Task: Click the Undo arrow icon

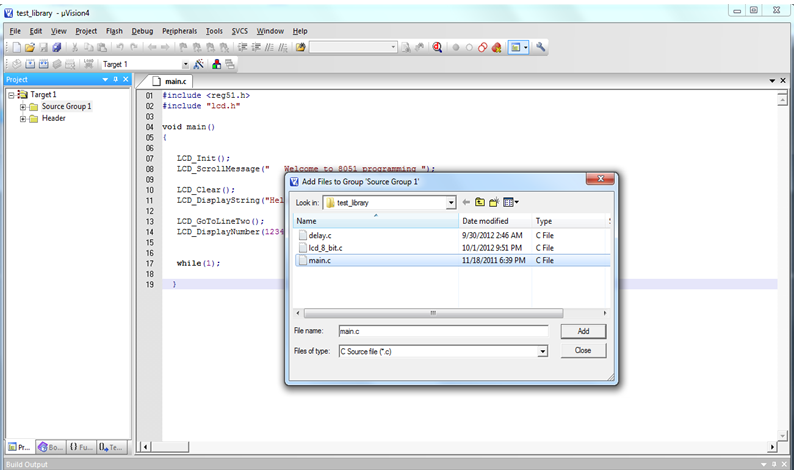Action: tap(120, 48)
